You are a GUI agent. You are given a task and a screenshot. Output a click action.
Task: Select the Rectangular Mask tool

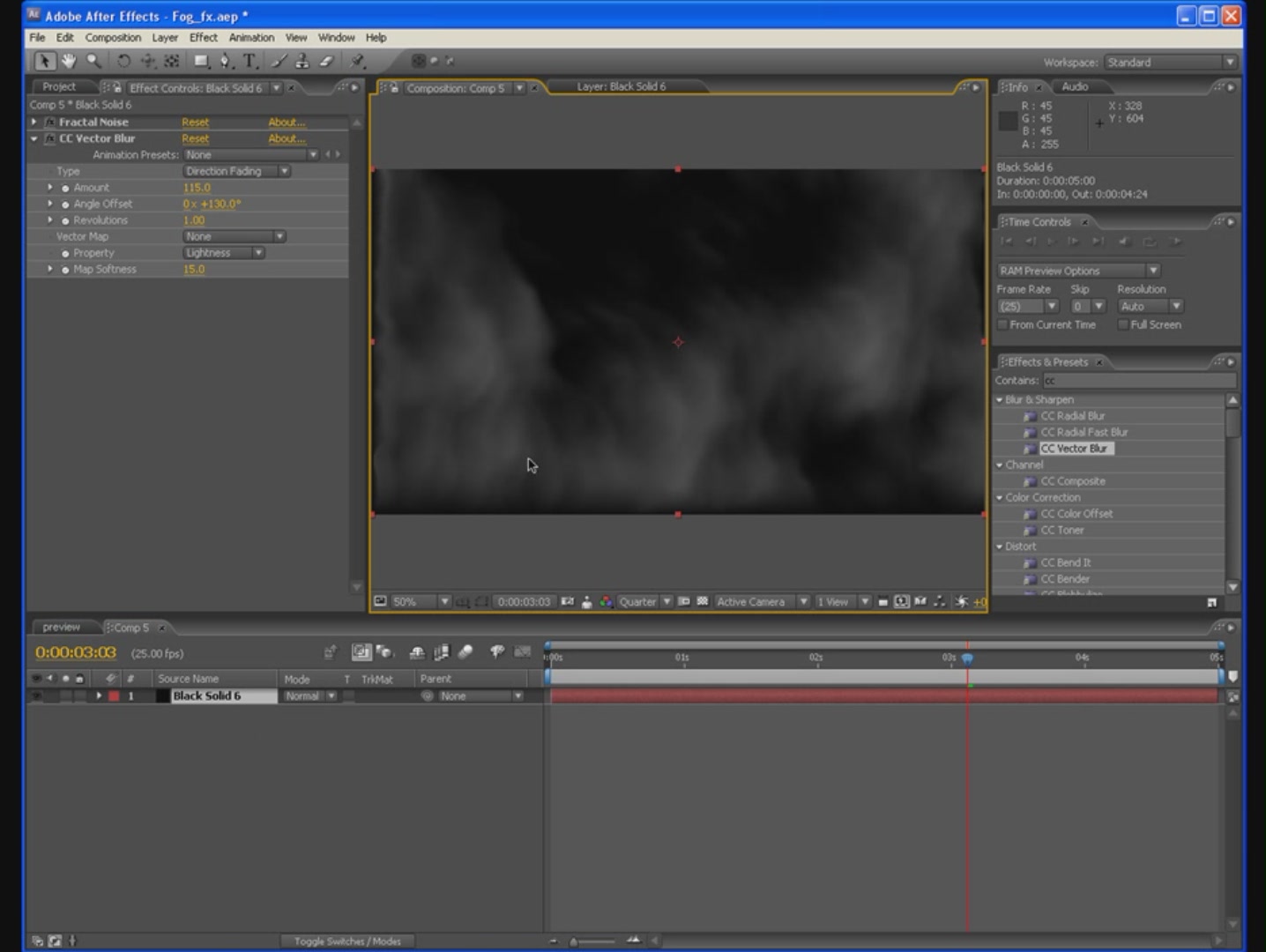tap(202, 61)
